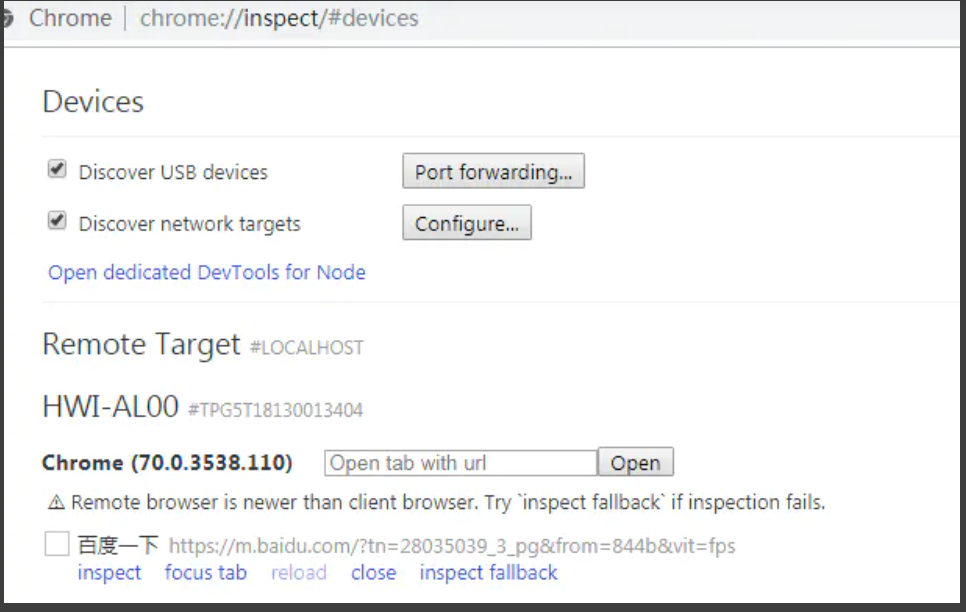
Task: Click the chrome://inspect/#devices address text
Action: click(x=279, y=18)
